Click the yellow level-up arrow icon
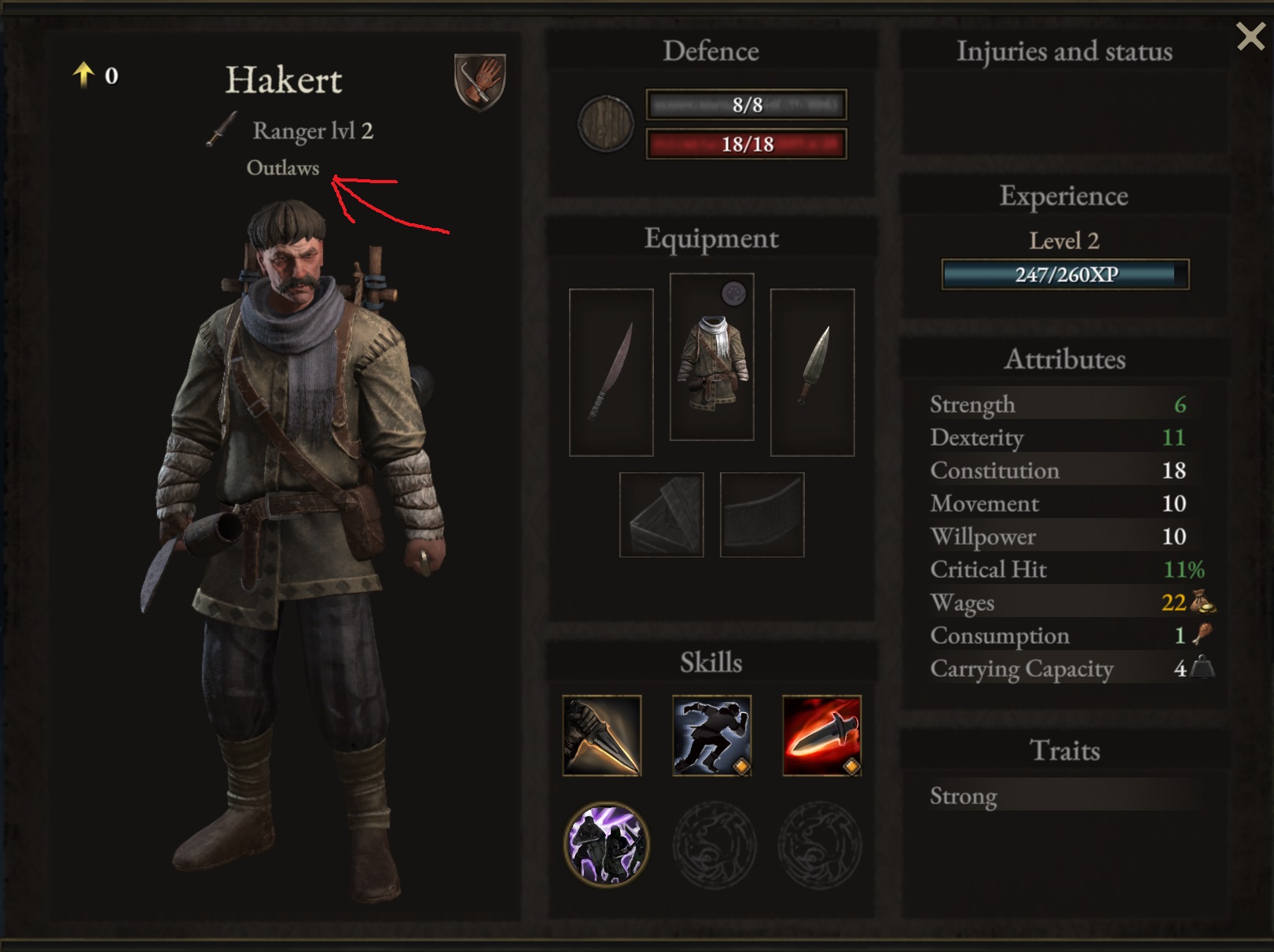 point(83,75)
